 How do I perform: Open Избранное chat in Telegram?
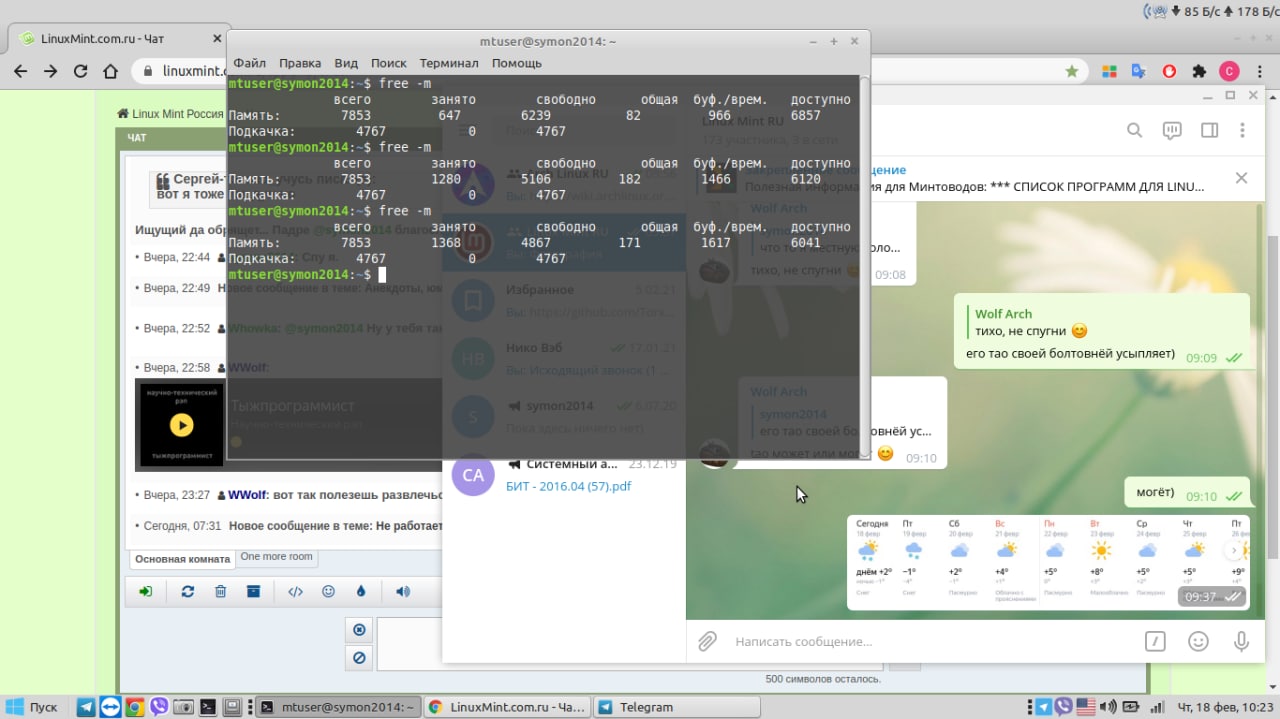(x=564, y=300)
